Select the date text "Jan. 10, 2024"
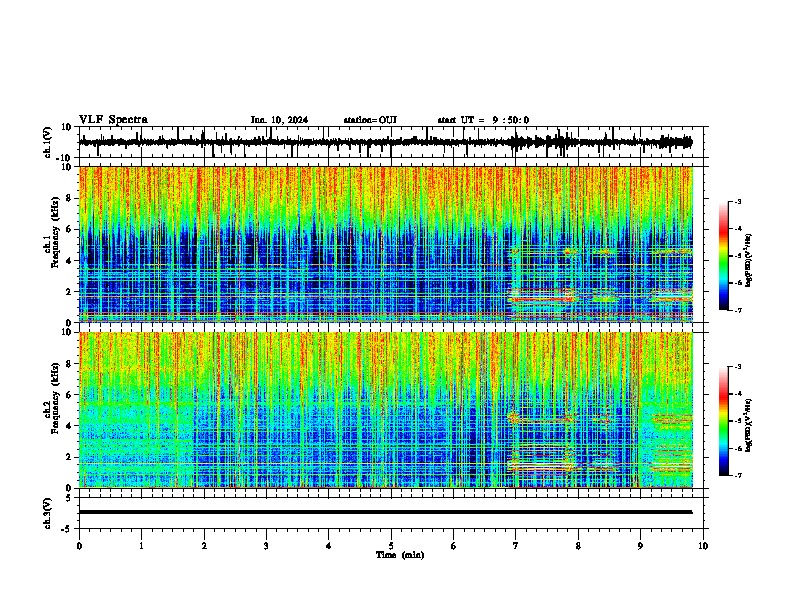This screenshot has width=792, height=612. tap(279, 120)
